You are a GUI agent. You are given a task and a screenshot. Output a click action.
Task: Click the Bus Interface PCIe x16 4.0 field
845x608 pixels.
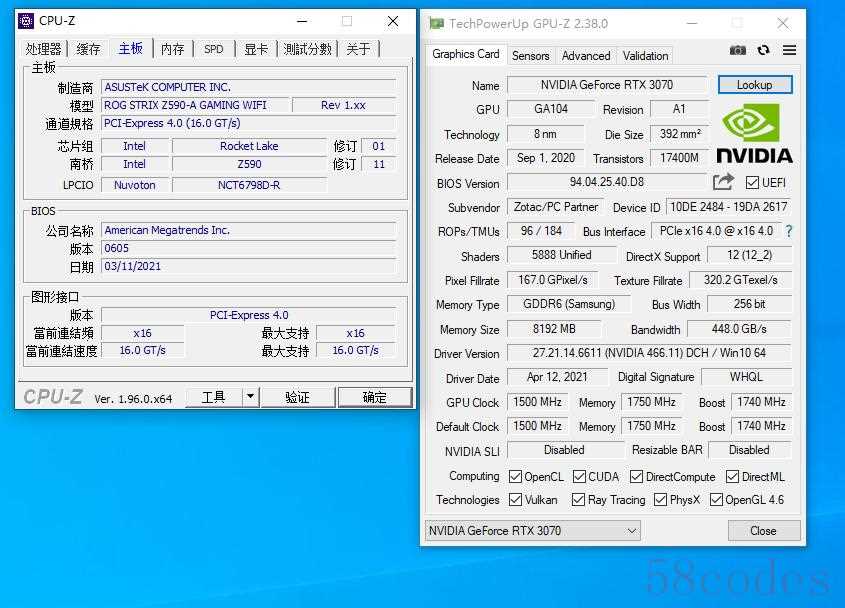tap(716, 231)
